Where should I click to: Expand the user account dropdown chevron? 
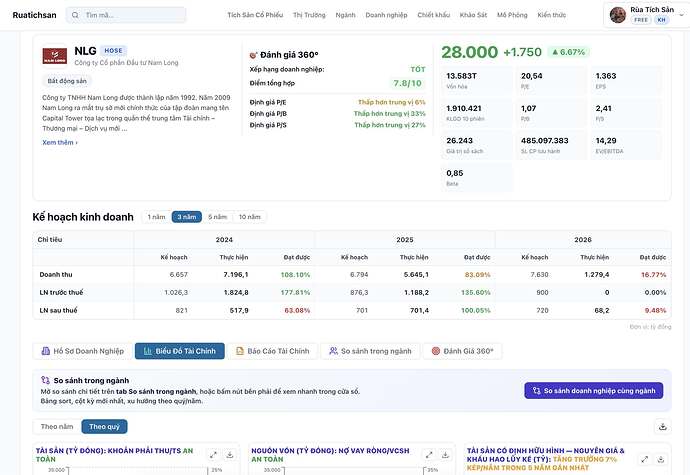682,15
